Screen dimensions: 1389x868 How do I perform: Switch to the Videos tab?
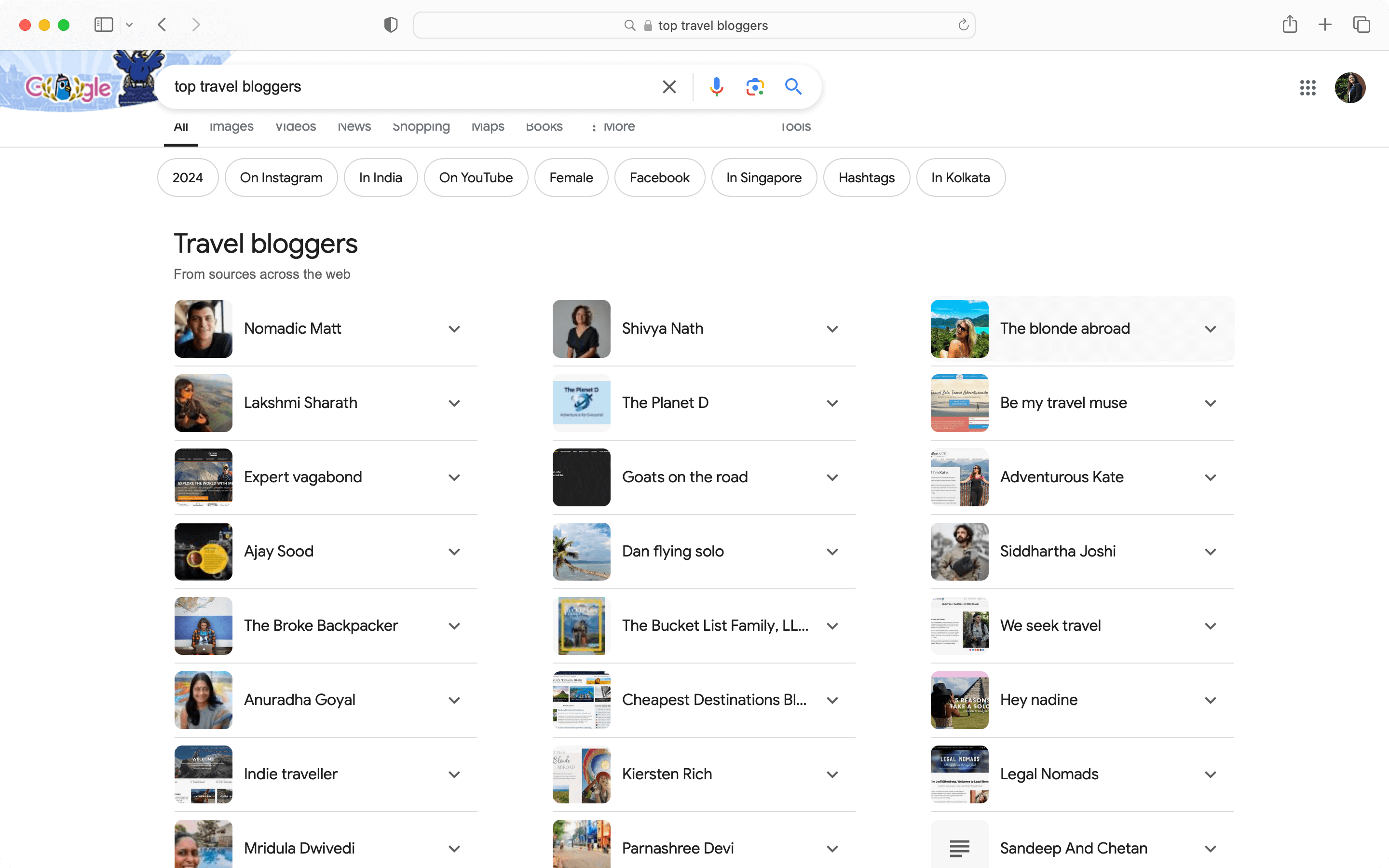296,127
